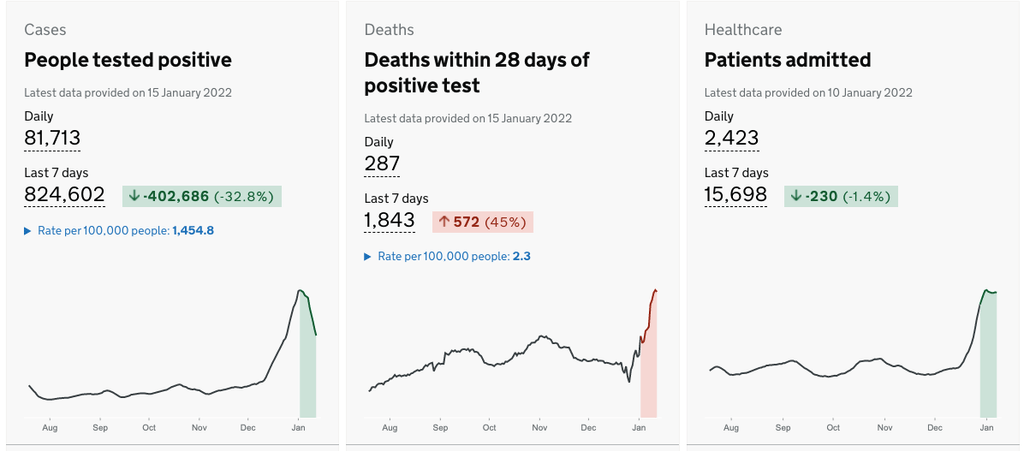
Task: Expand the Deaths rate per 100,000 people
Action: click(x=447, y=256)
